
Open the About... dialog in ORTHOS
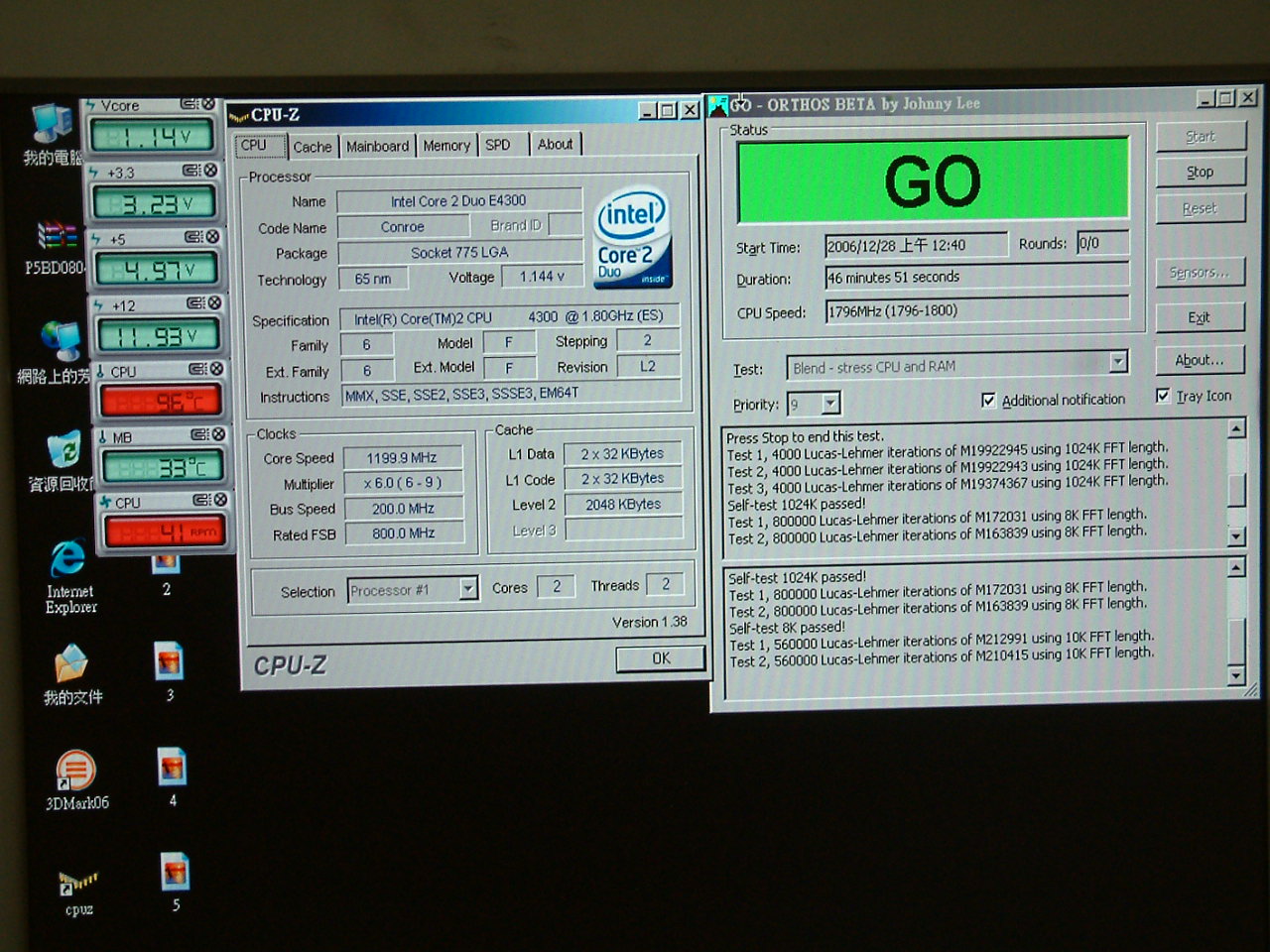tap(1200, 360)
